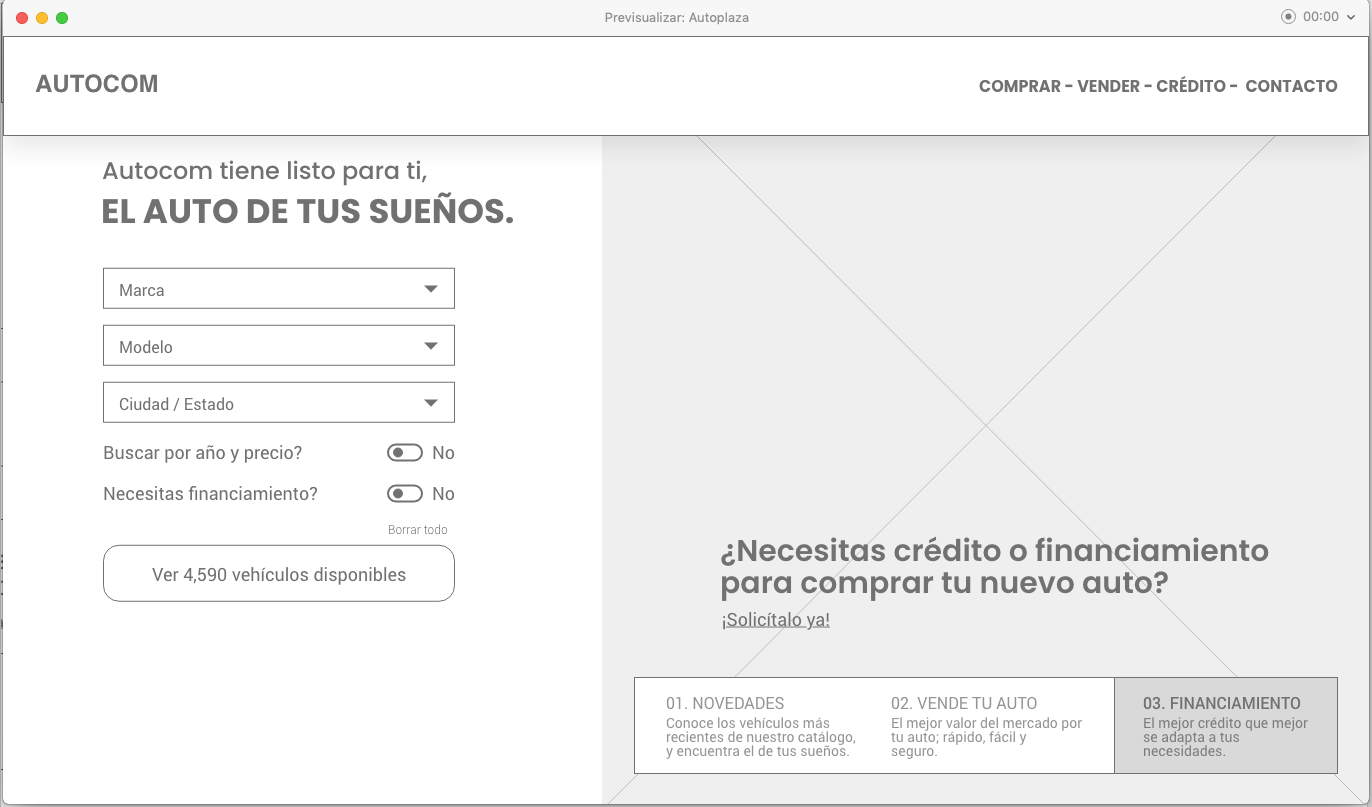The image size is (1372, 807).
Task: Toggle 'Necesitas financiamiento' switch
Action: [x=405, y=494]
